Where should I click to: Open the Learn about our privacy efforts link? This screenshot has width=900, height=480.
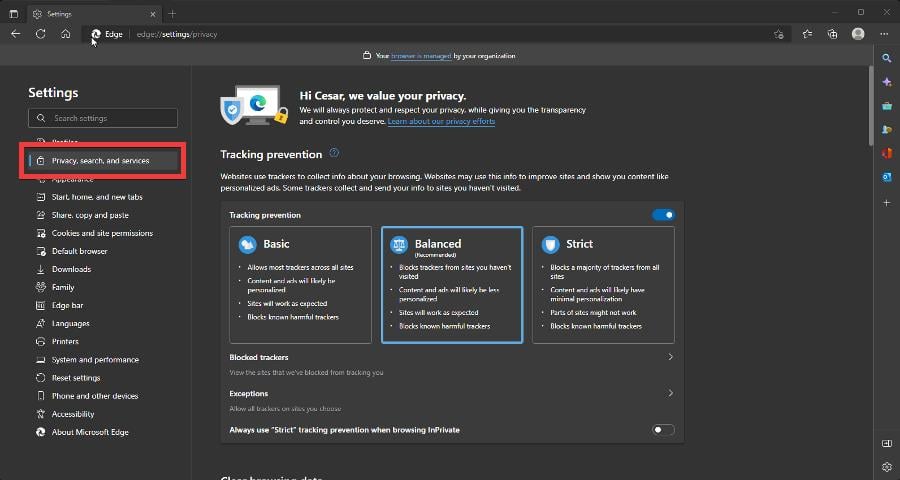tap(441, 122)
